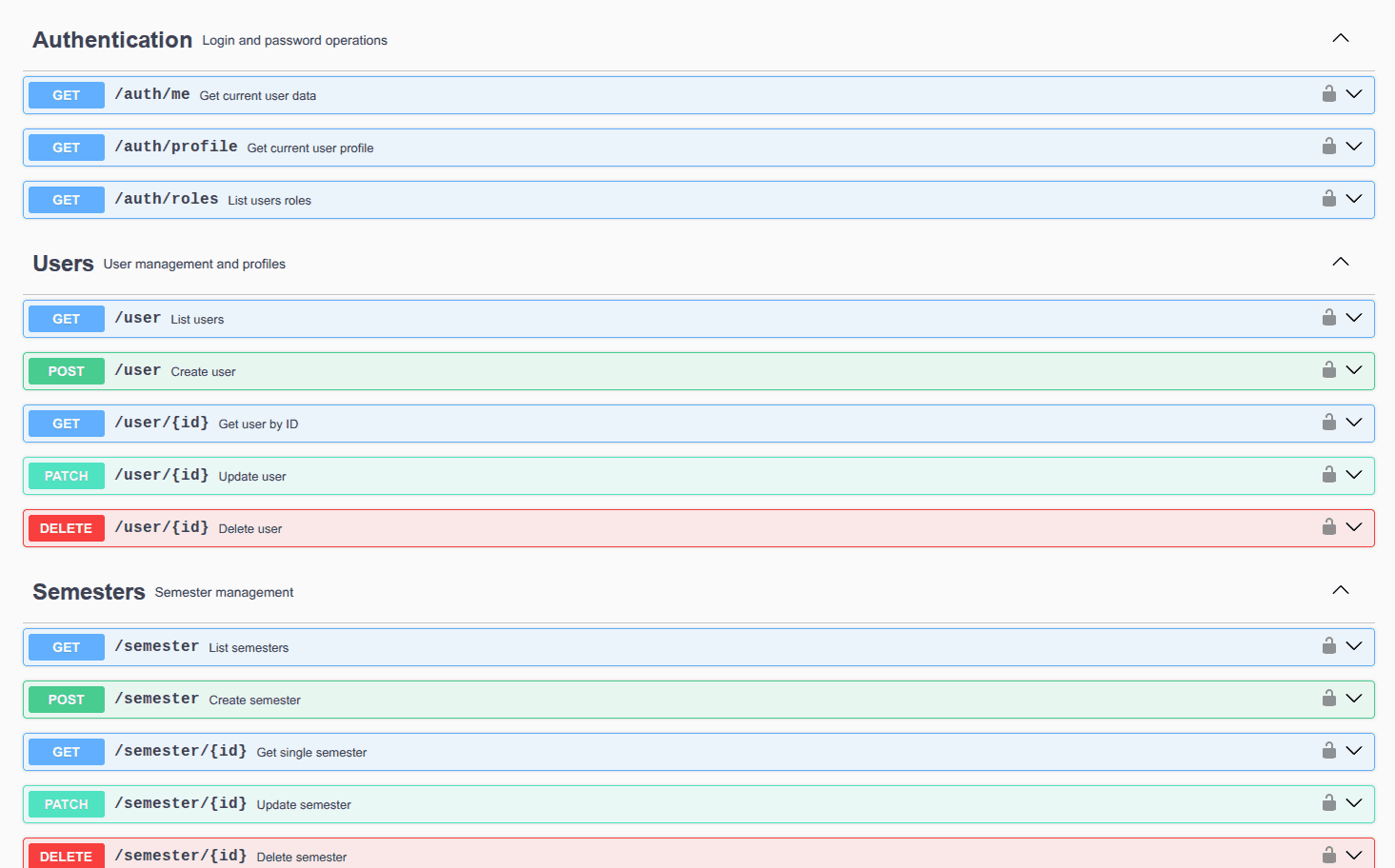Click lock icon on PATCH /user/{id} row
Image resolution: width=1395 pixels, height=868 pixels.
coord(1328,475)
